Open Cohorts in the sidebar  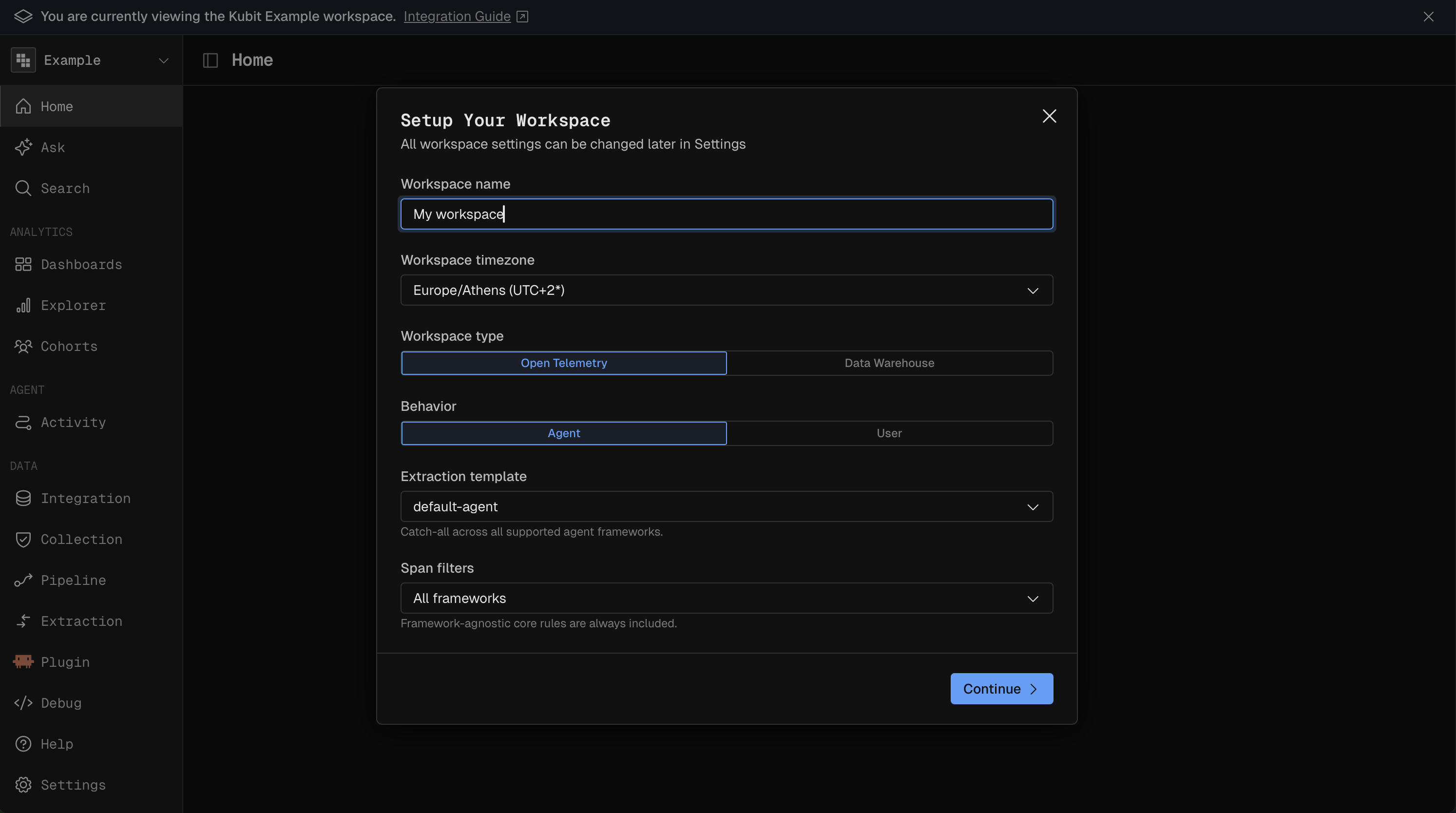pyautogui.click(x=91, y=346)
